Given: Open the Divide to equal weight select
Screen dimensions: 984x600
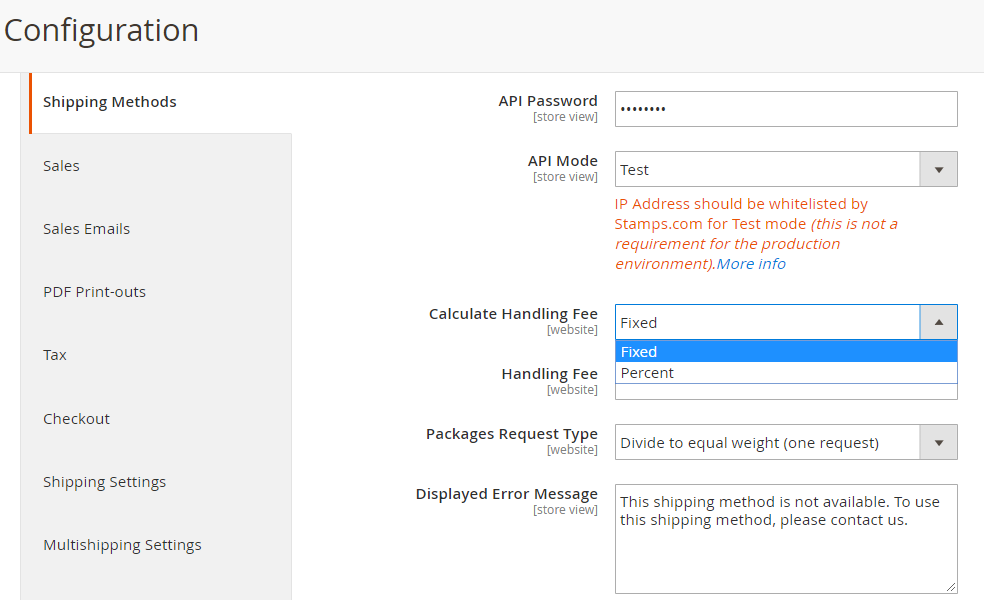Looking at the screenshot, I should click(x=767, y=442).
